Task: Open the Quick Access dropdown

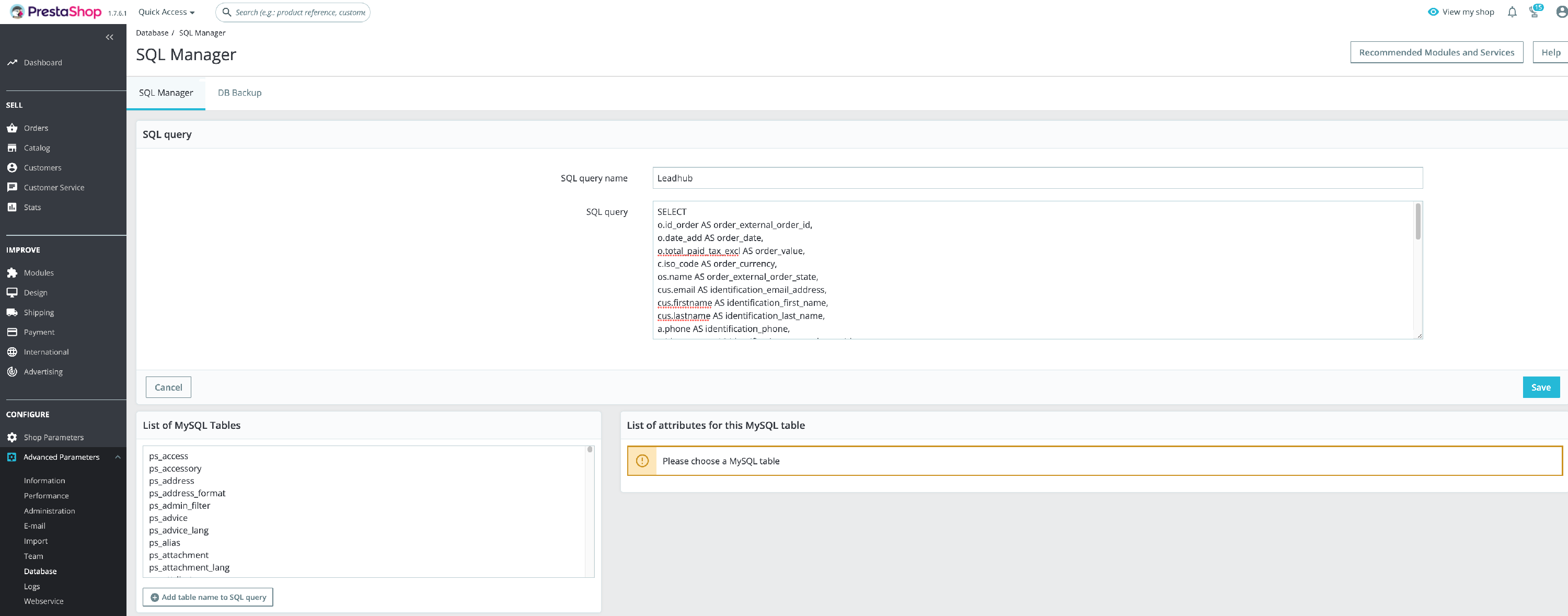Action: [x=166, y=12]
